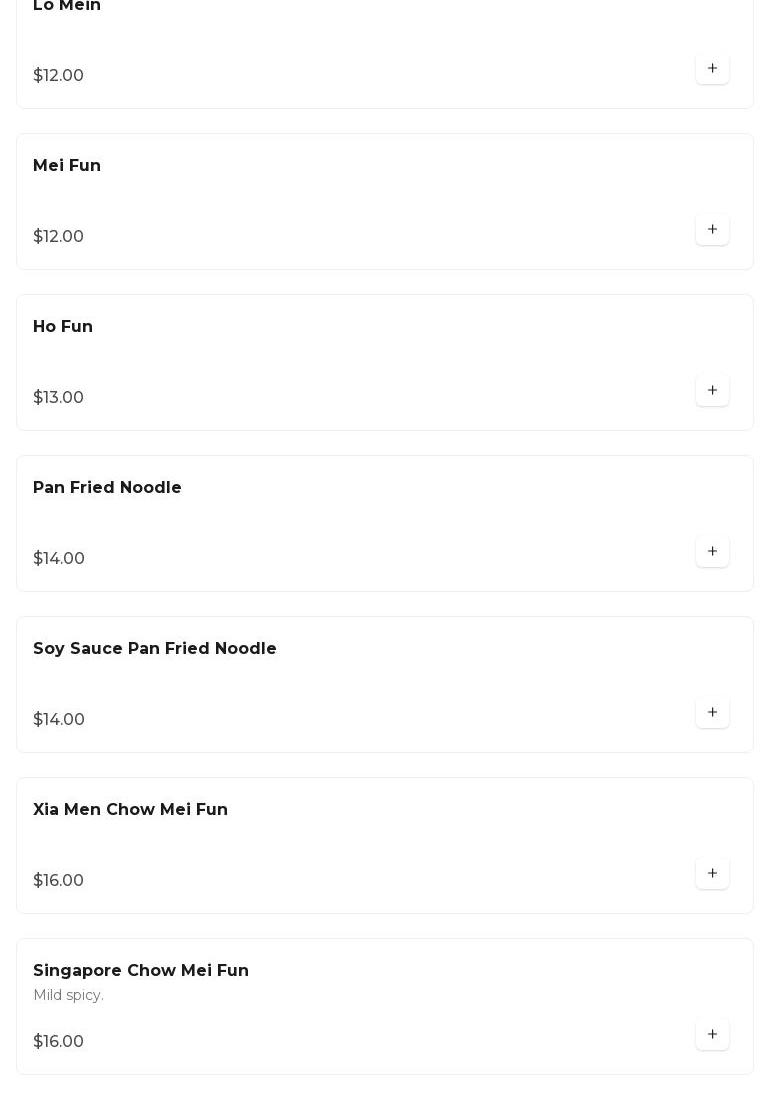Open Soy Sauce Pan Fried Noodle title
Viewport: 770px width, 1102px height.
[x=155, y=649]
